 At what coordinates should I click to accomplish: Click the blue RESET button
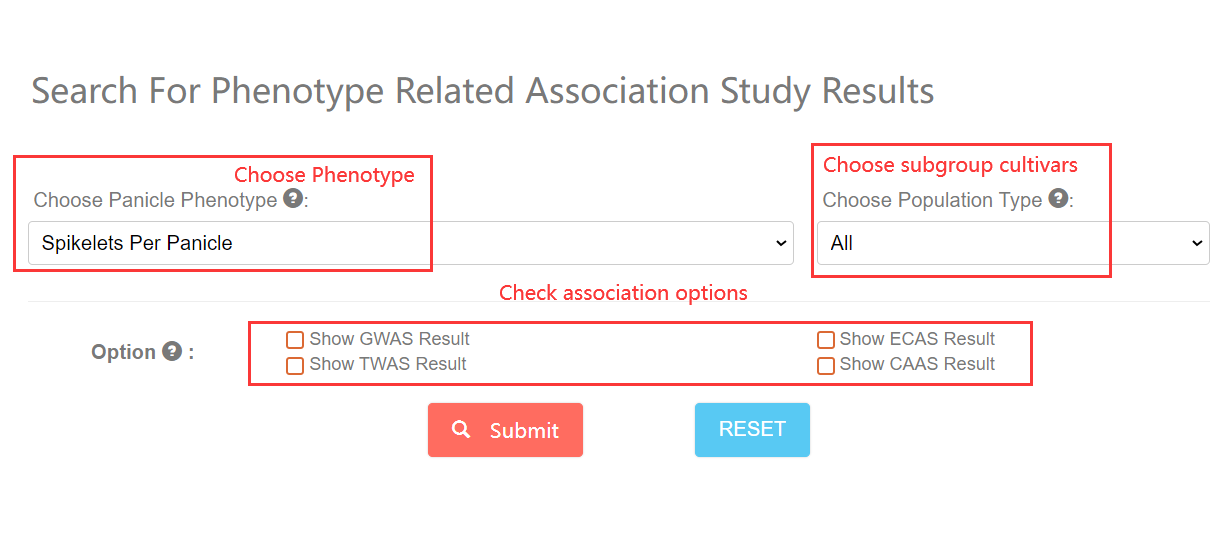[x=752, y=429]
